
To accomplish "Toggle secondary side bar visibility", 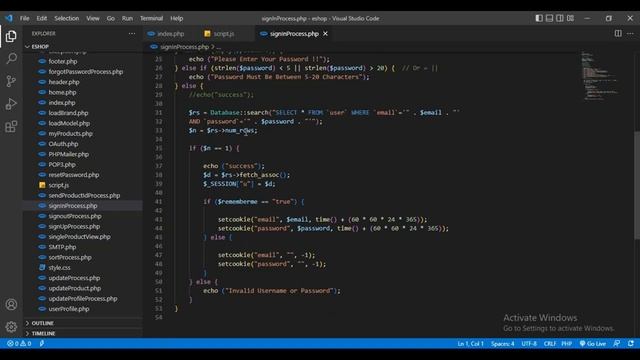I will point(560,18).
